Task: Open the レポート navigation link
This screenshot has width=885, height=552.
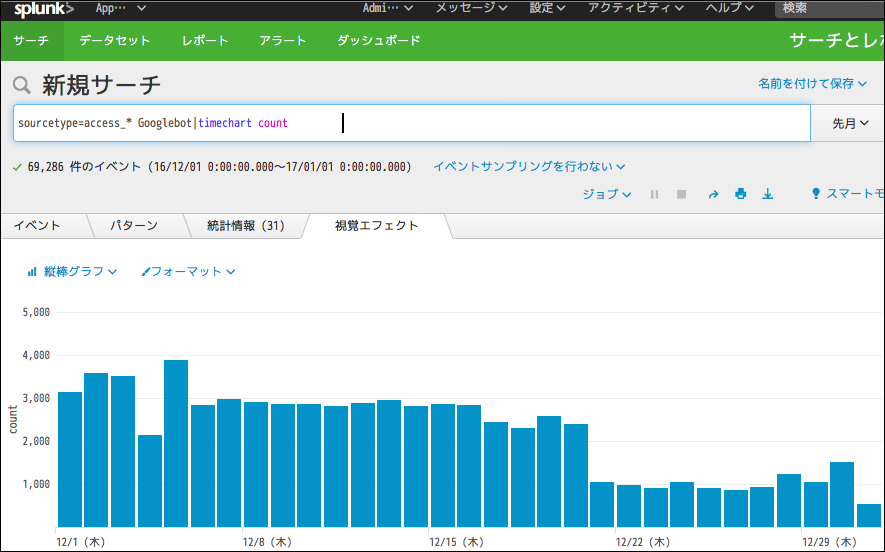Action: point(205,41)
